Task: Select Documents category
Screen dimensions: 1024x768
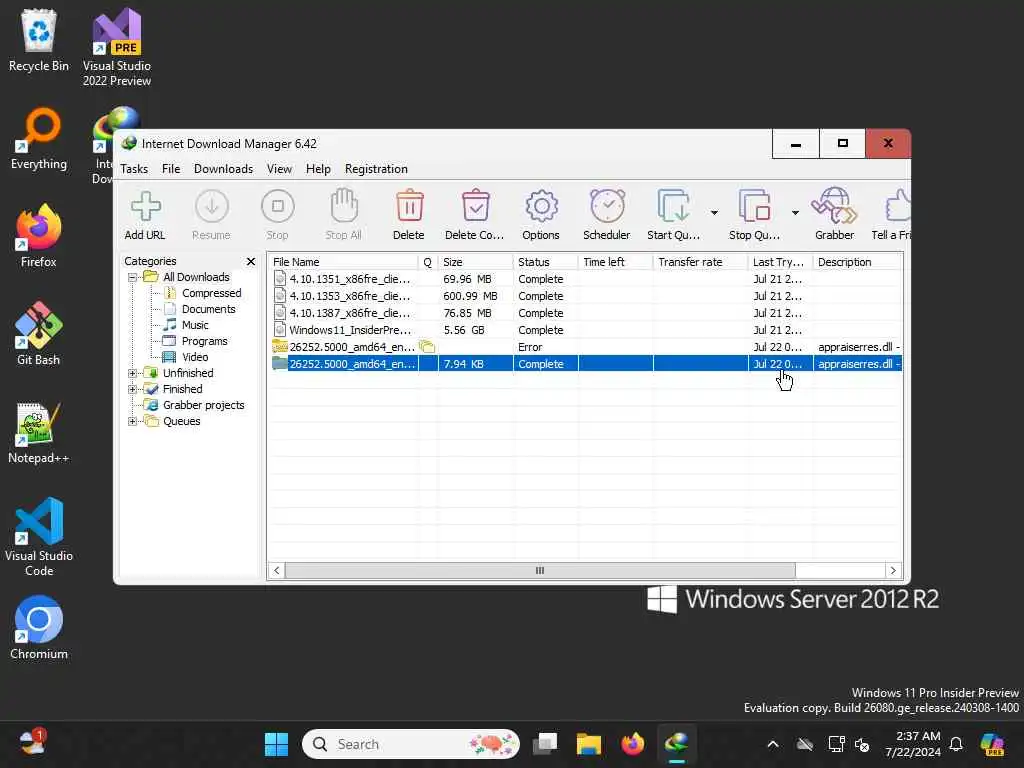Action: tap(208, 309)
